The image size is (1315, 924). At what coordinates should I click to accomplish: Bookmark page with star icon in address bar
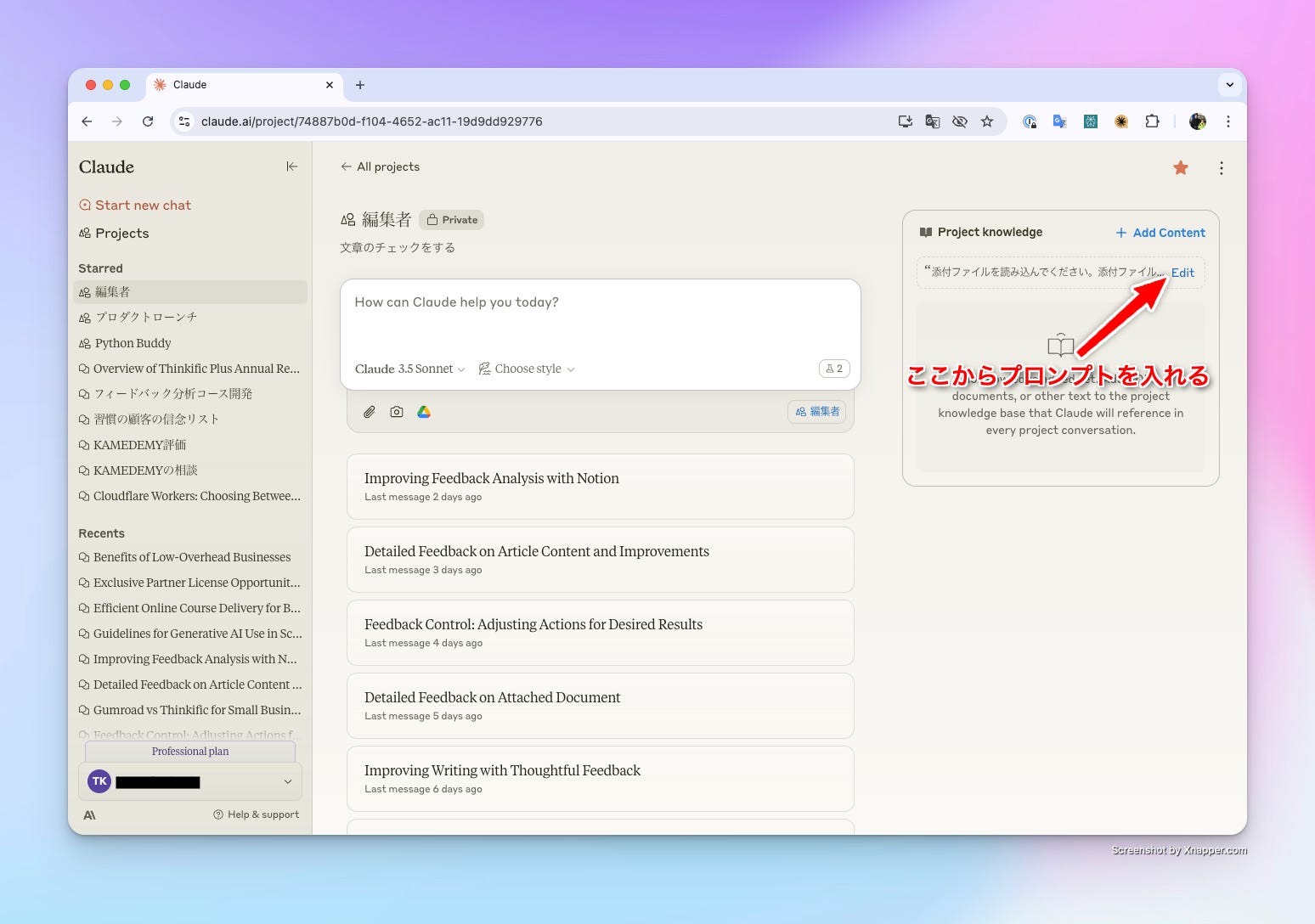[x=987, y=121]
